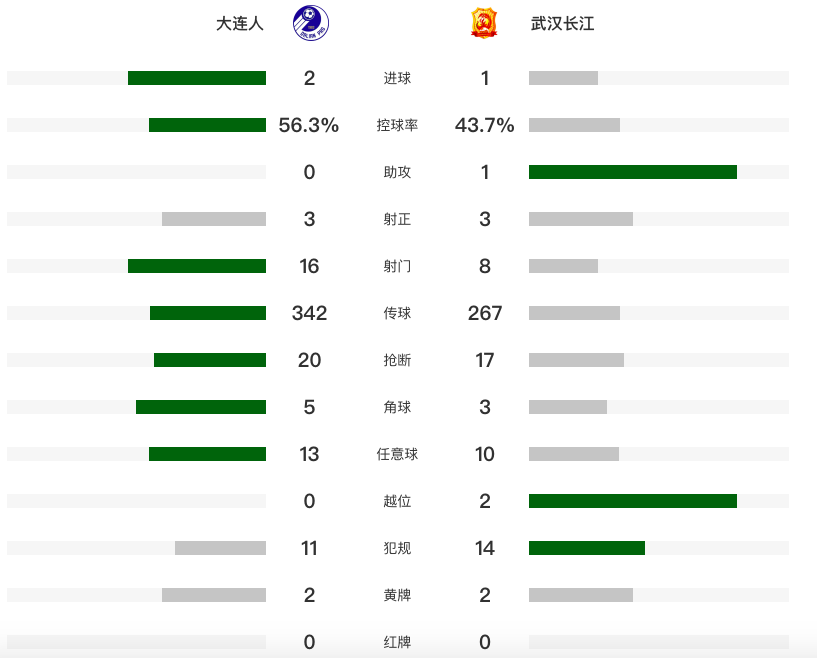Open the 大连人 team name link

(x=240, y=23)
